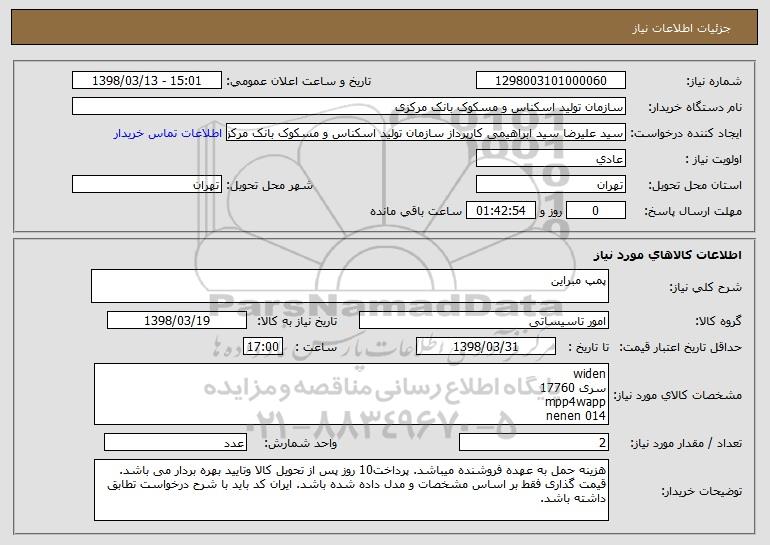Click the unit of measure field عدد

[x=175, y=442]
